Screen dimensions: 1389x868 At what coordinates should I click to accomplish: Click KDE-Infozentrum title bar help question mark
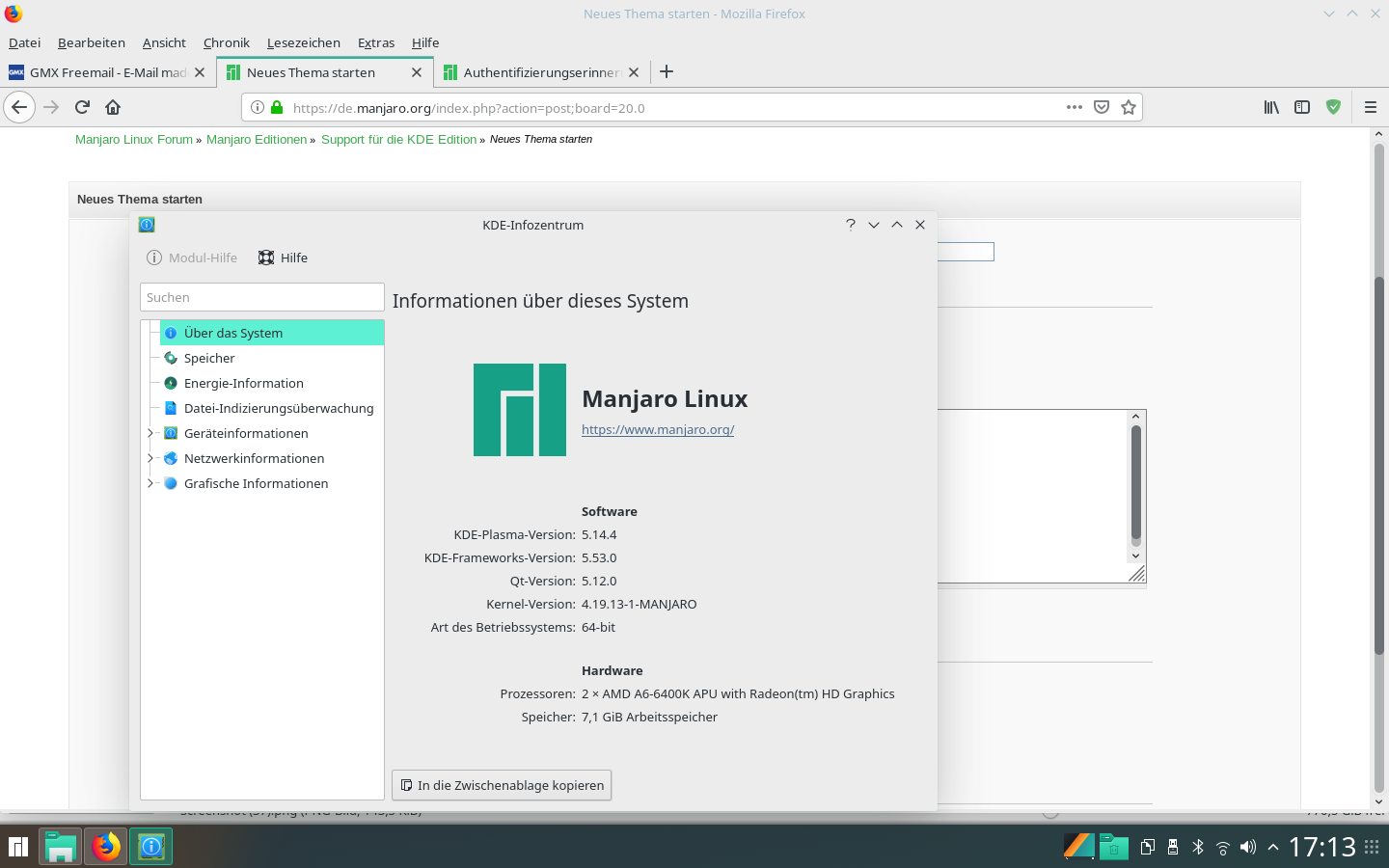pos(851,225)
